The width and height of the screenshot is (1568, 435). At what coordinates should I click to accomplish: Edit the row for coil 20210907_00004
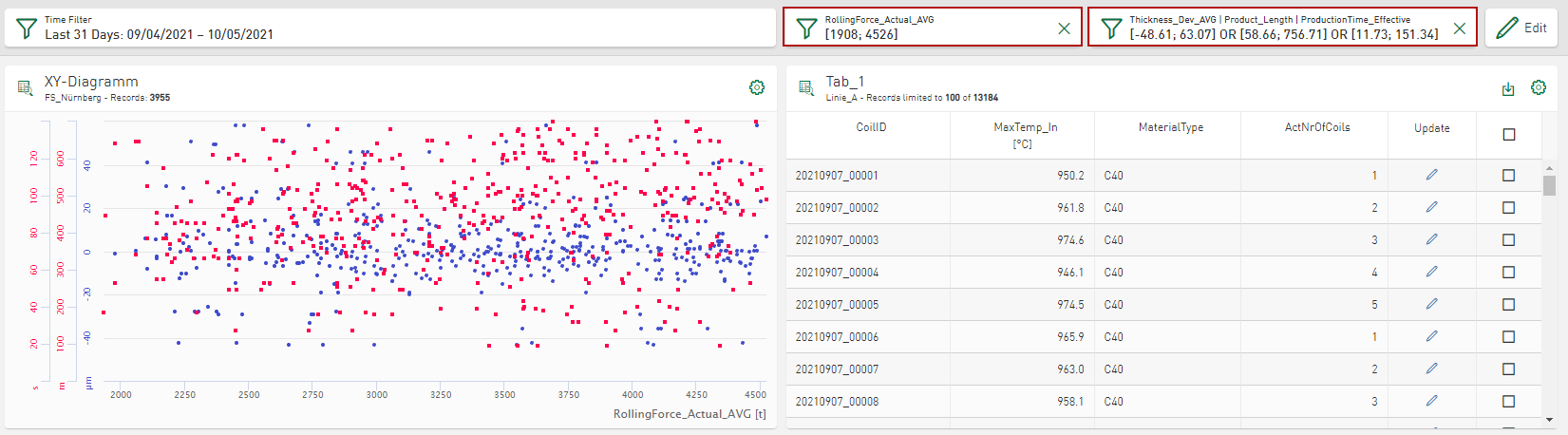1431,272
